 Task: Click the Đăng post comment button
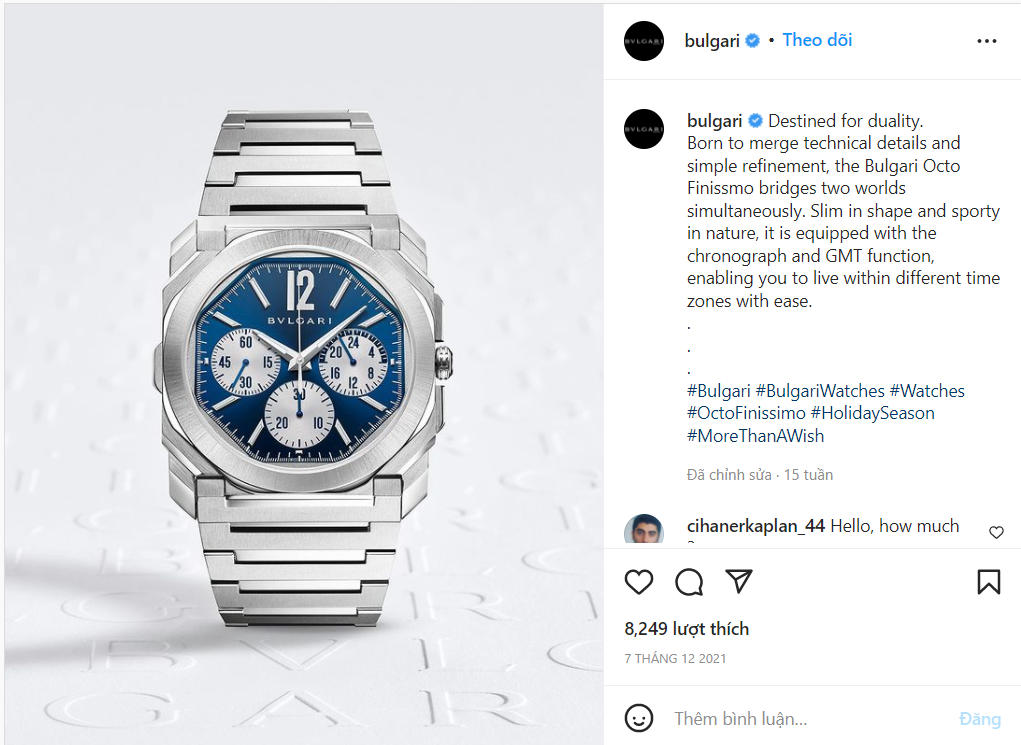click(979, 718)
